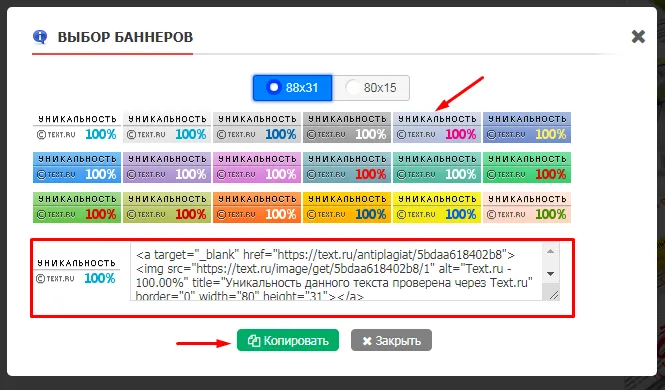Screen dimensions: 665x390
Task: Choose the olive-lime banner with red 100%
Action: point(167,207)
